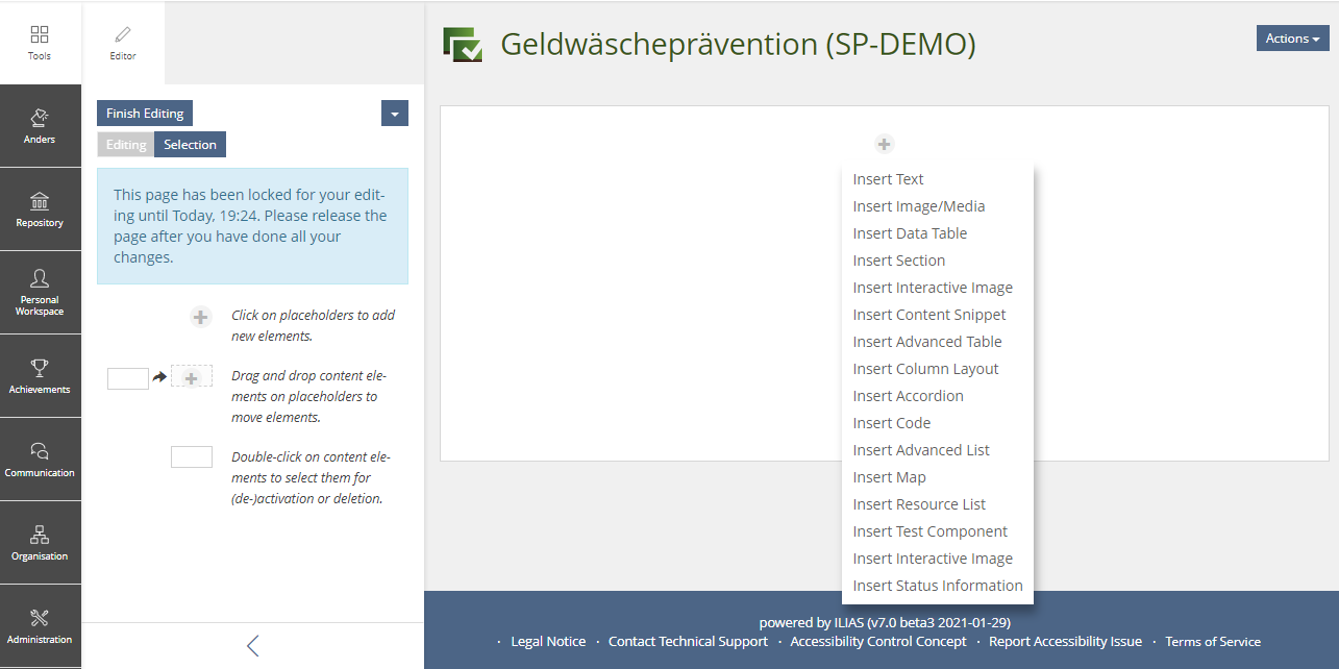Collapse the editor slate with the left chevron
This screenshot has height=669, width=1339.
click(253, 646)
